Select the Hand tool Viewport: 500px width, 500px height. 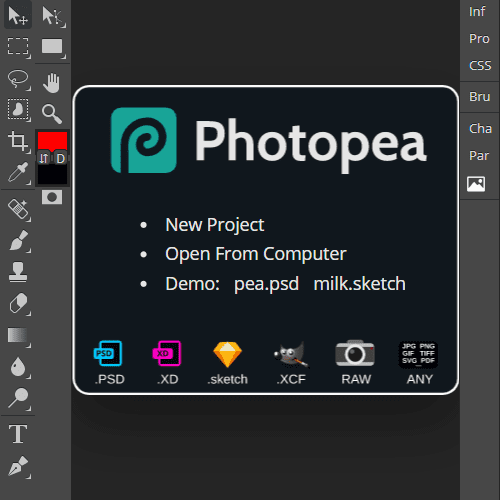pyautogui.click(x=52, y=83)
